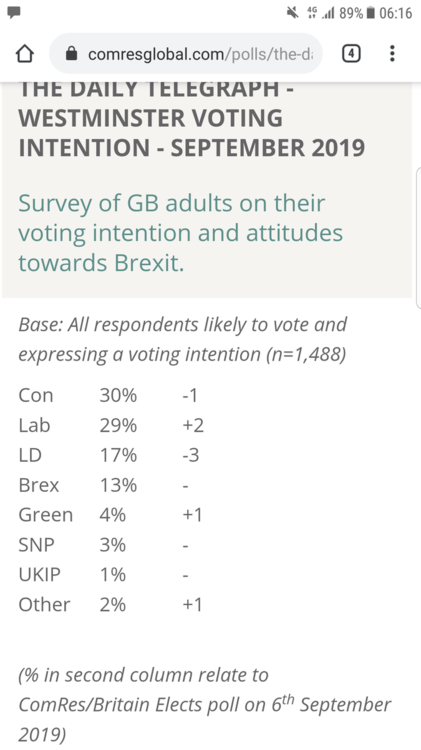
Task: Tap the base respondents note text
Action: click(x=182, y=340)
